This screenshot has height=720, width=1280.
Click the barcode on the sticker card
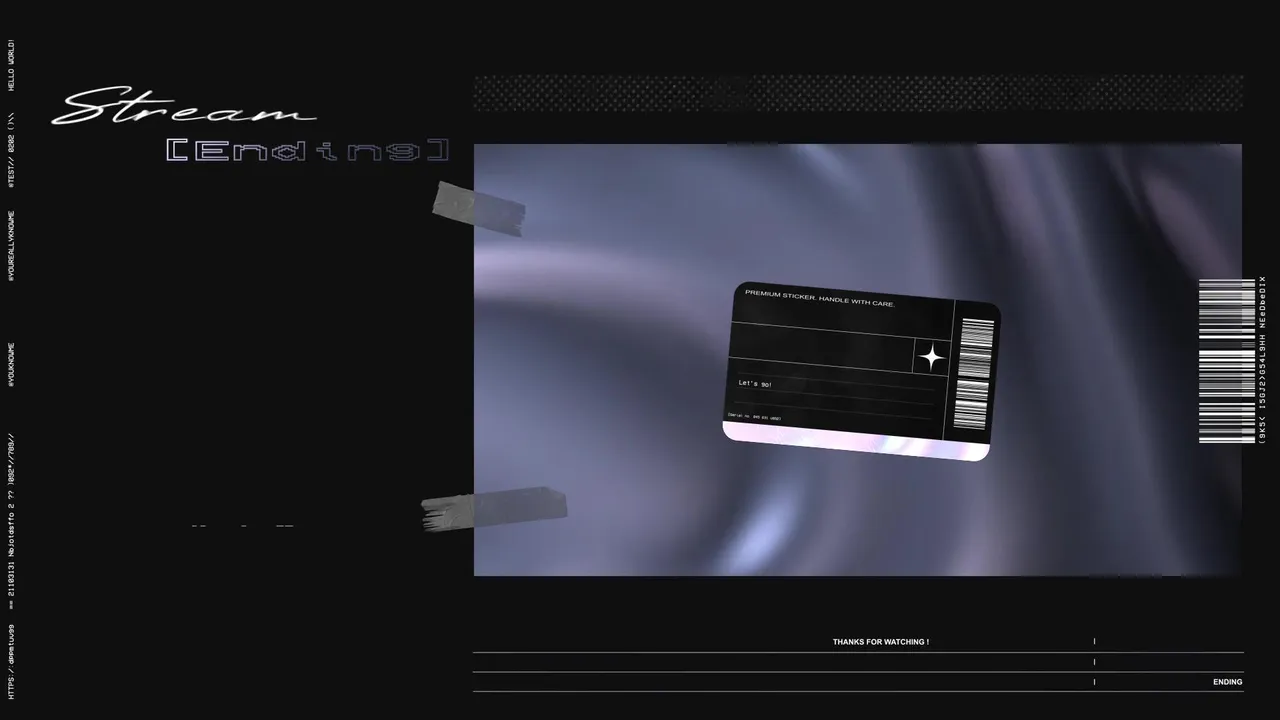point(974,374)
